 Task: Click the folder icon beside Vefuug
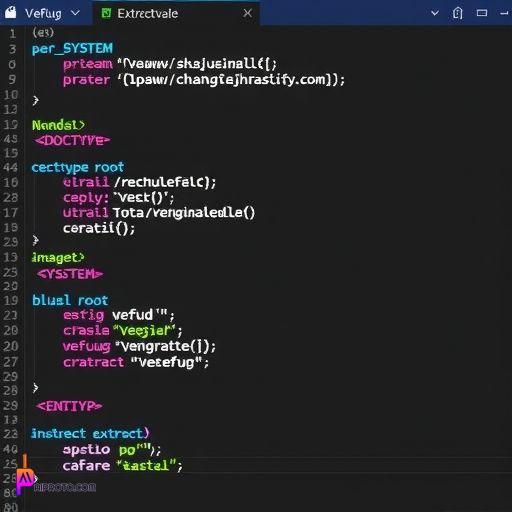tap(11, 13)
